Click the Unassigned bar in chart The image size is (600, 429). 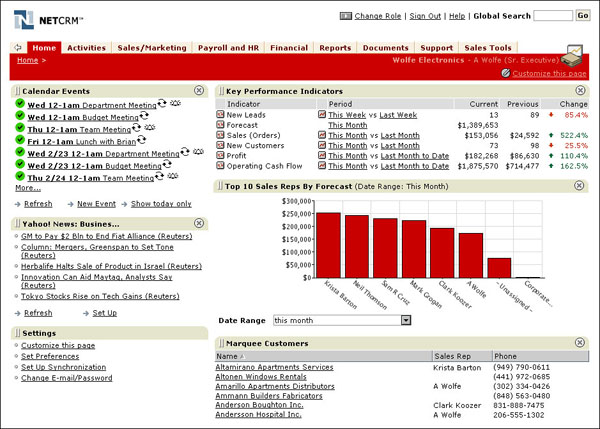pos(499,268)
